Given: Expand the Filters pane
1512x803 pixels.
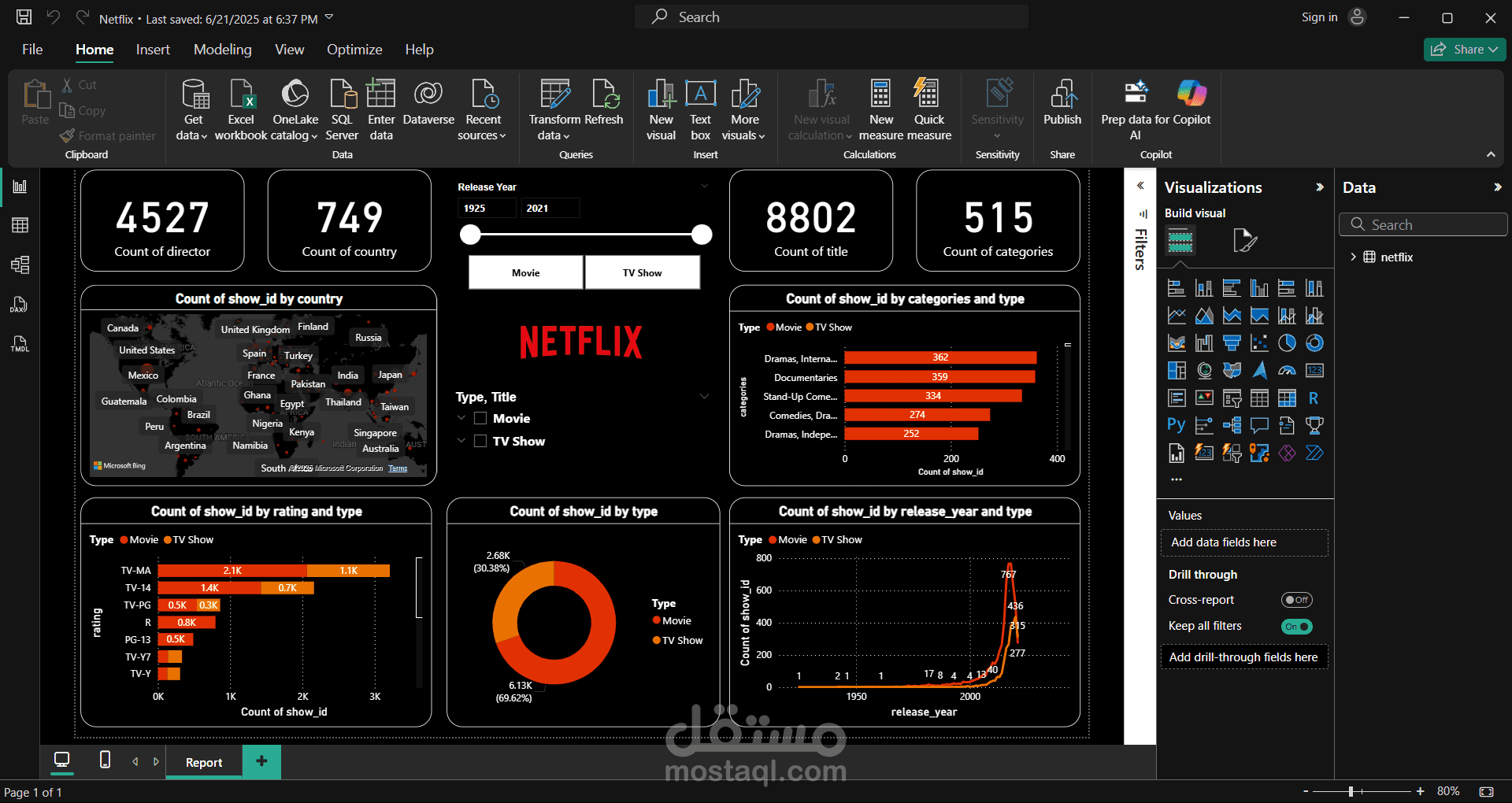Looking at the screenshot, I should (x=1140, y=186).
